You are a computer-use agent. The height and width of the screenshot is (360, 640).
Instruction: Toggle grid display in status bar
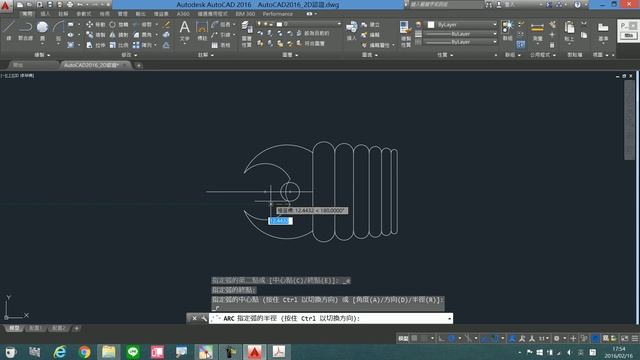tap(415, 338)
